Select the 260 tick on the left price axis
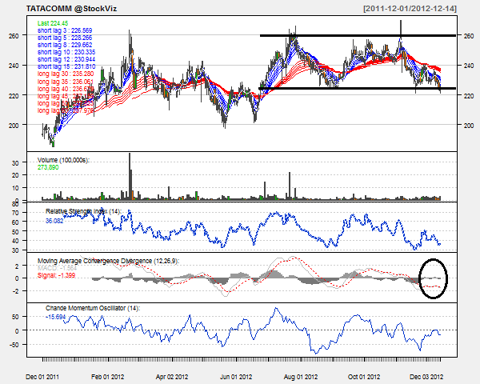 (x=14, y=35)
